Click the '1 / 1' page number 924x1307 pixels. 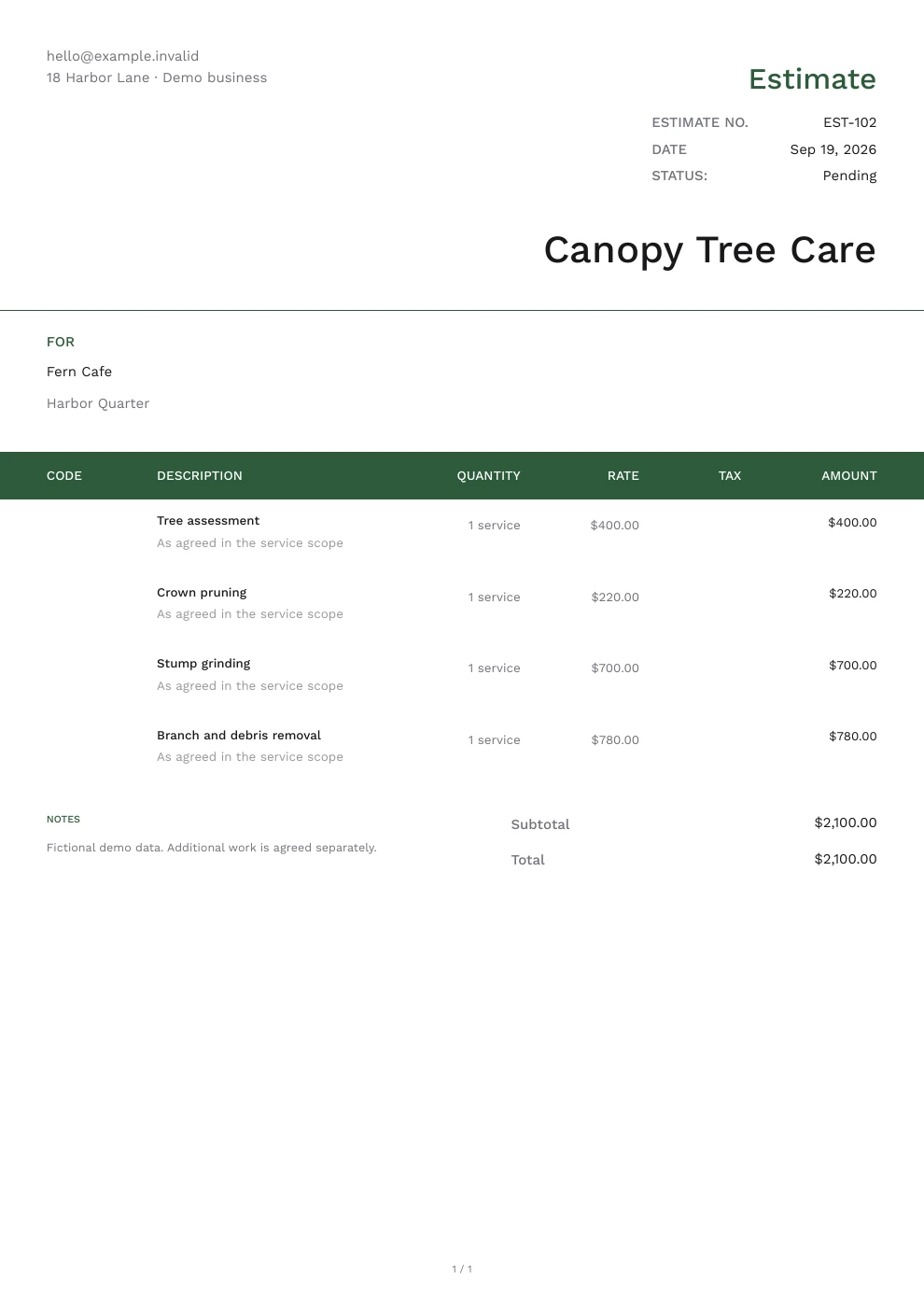point(462,1269)
